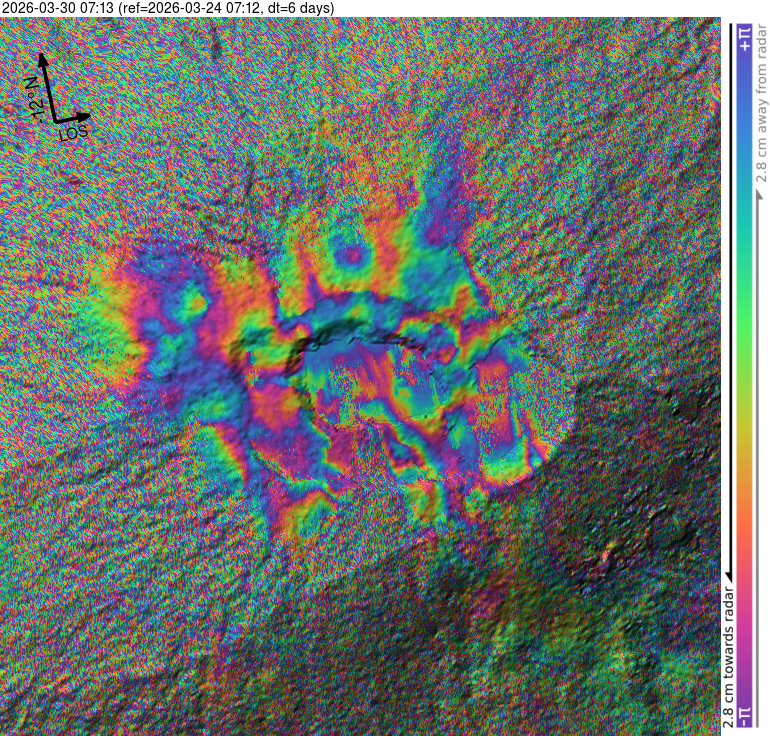Image resolution: width=770 pixels, height=736 pixels.
Task: Click the dark curved crater rim at center
Action: pos(350,340)
